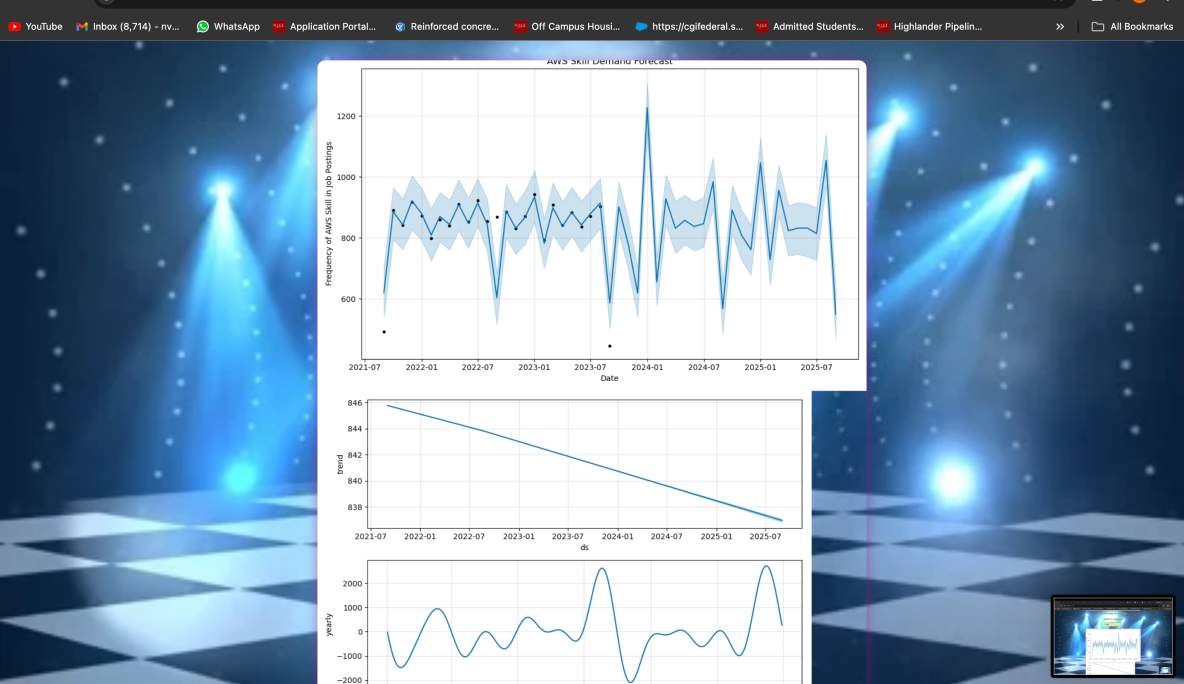Click the forecast line chart plot area
Image resolution: width=1184 pixels, height=684 pixels.
(x=609, y=214)
